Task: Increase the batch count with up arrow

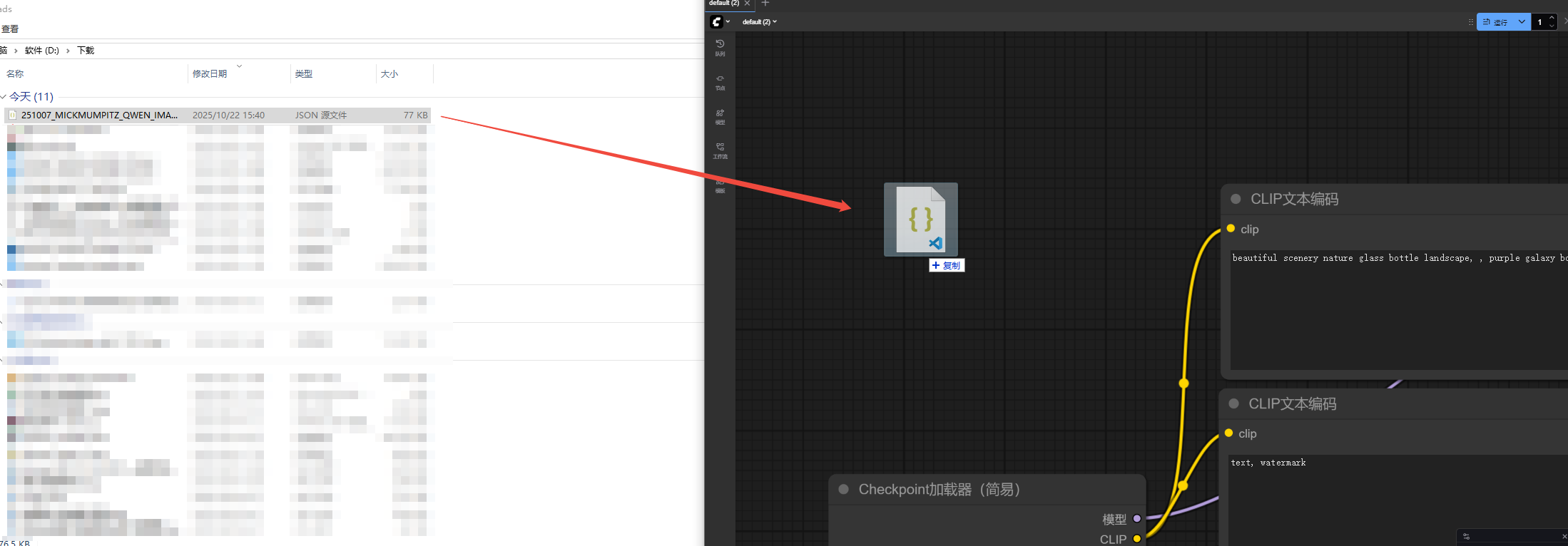Action: pyautogui.click(x=1552, y=18)
